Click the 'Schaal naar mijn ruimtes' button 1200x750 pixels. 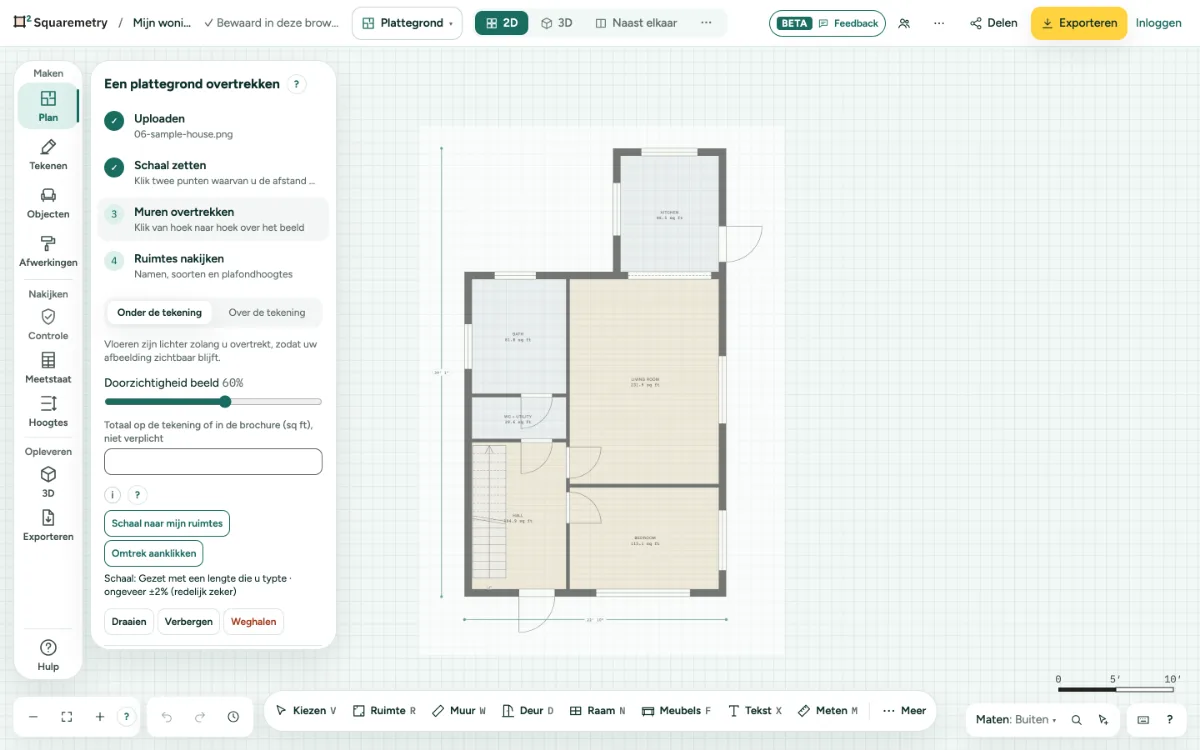(167, 523)
